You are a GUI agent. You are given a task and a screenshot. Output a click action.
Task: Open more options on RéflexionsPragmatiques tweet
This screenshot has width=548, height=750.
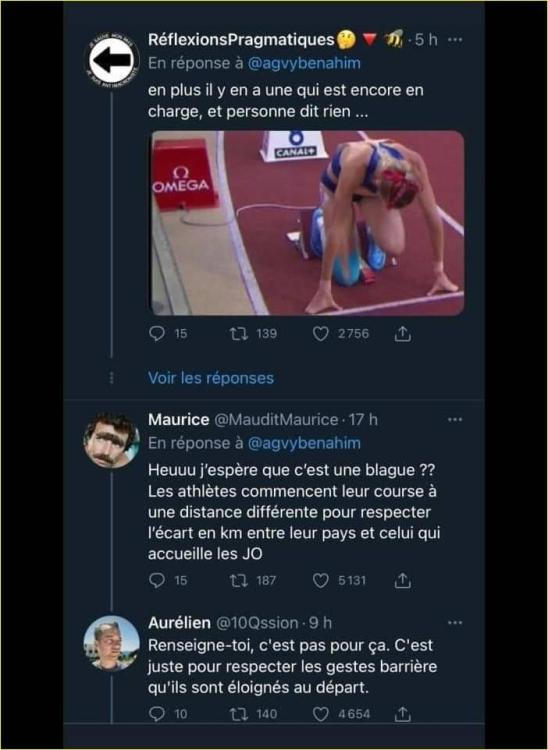point(455,40)
